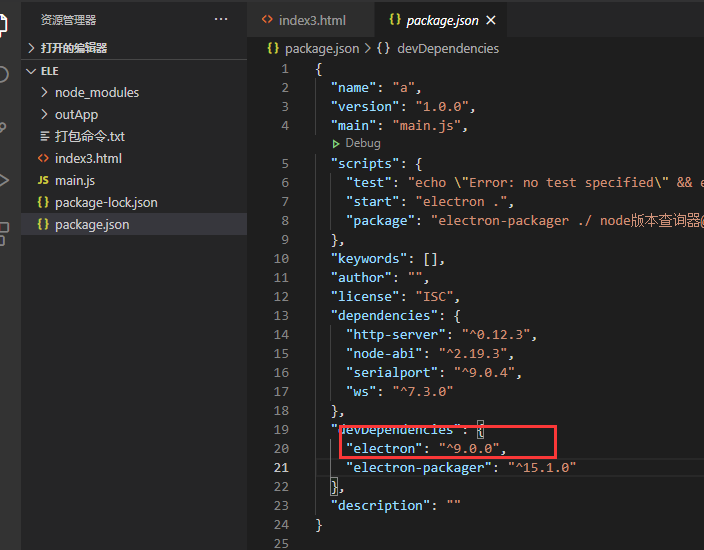Select the package.json editor tab

(x=442, y=20)
